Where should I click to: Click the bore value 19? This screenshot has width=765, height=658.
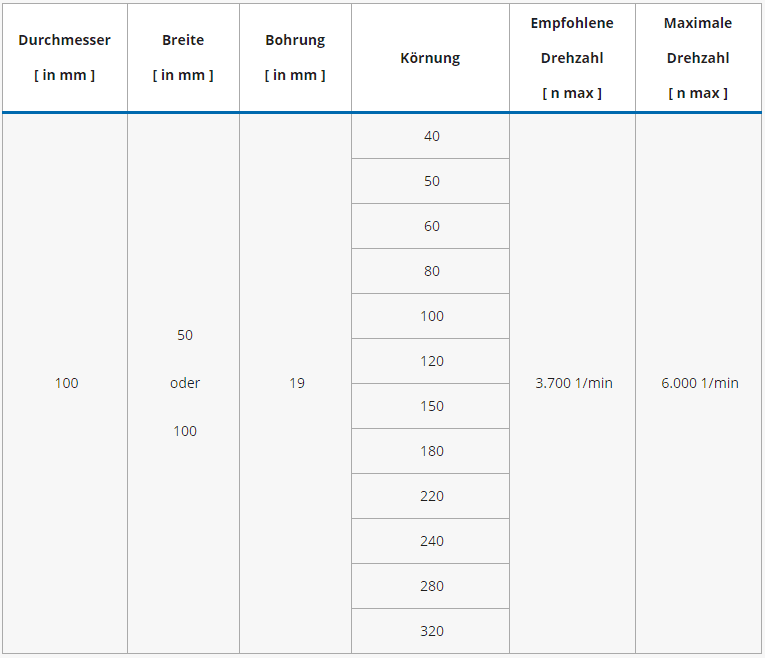[x=296, y=383]
